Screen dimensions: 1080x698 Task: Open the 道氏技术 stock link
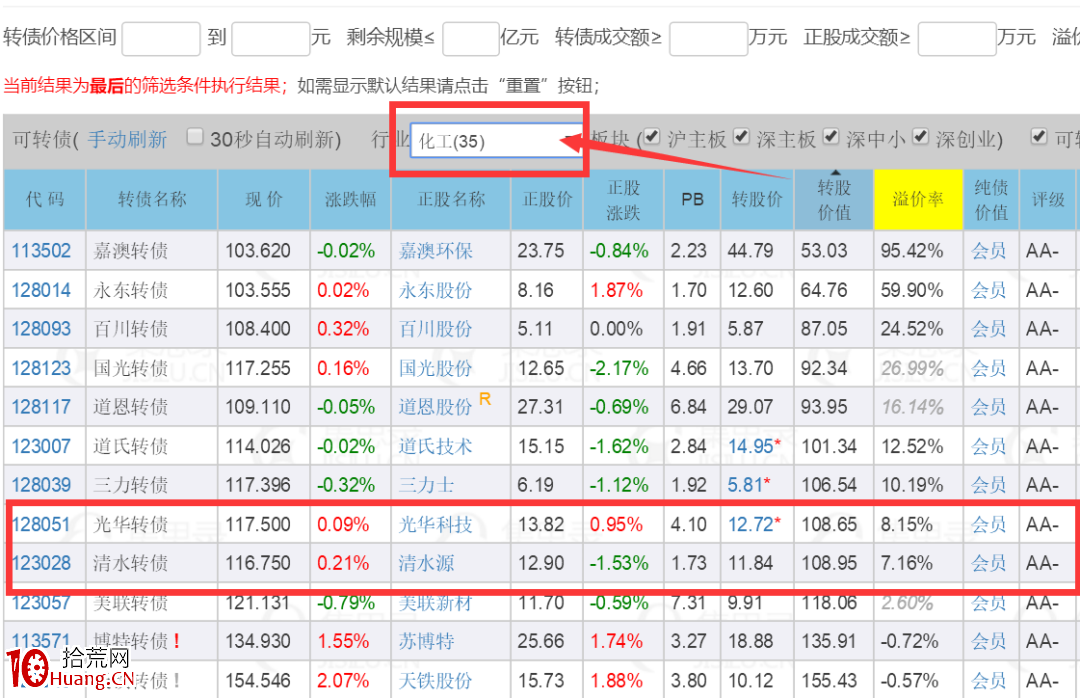[x=435, y=446]
